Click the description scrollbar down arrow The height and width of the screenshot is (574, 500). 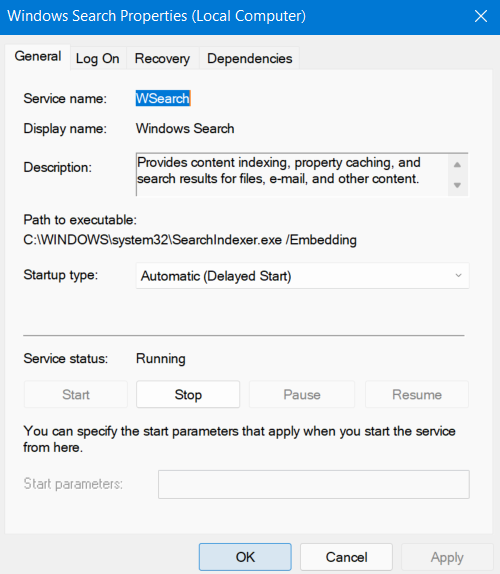(457, 185)
